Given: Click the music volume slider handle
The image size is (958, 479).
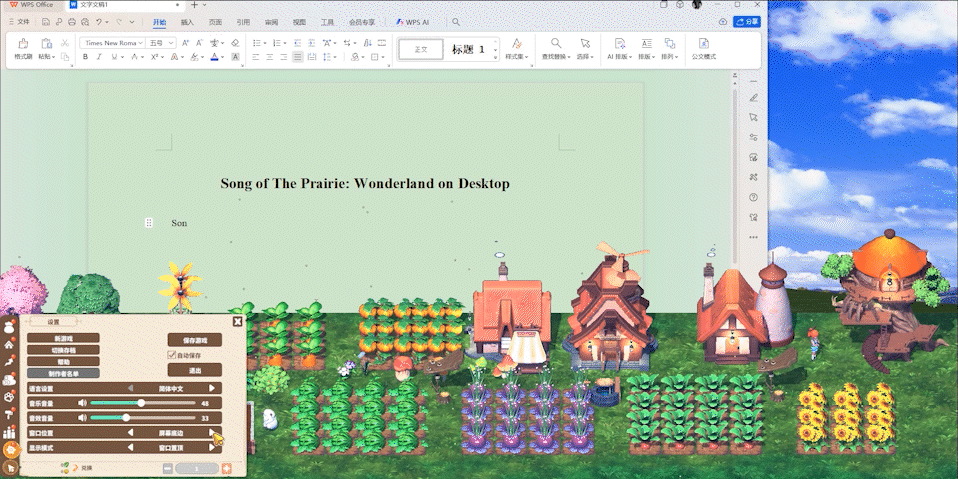Looking at the screenshot, I should click(x=142, y=403).
